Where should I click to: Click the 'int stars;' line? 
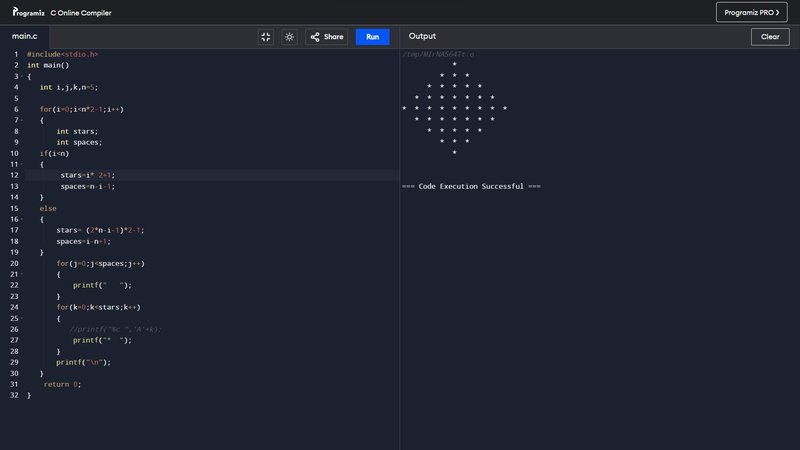point(77,131)
